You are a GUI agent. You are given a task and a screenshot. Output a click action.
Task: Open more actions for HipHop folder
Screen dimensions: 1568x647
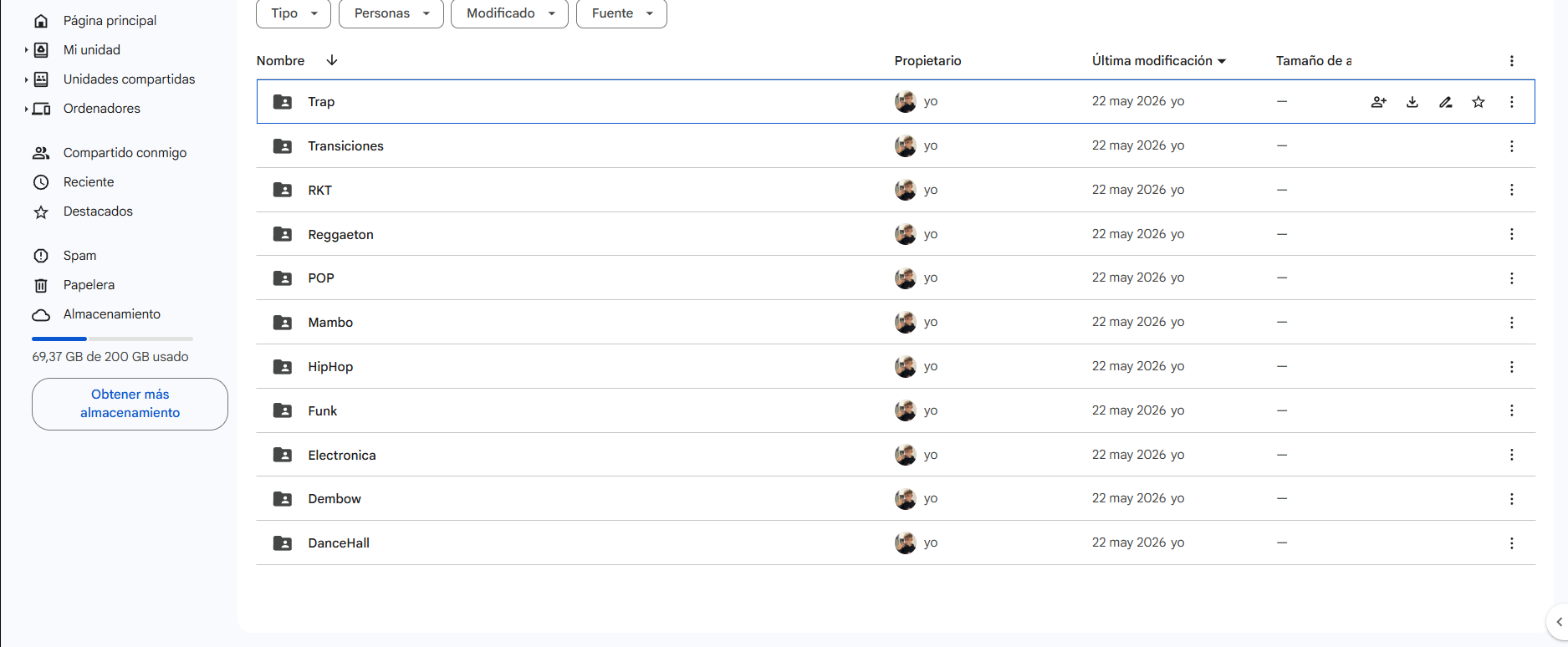click(x=1512, y=367)
